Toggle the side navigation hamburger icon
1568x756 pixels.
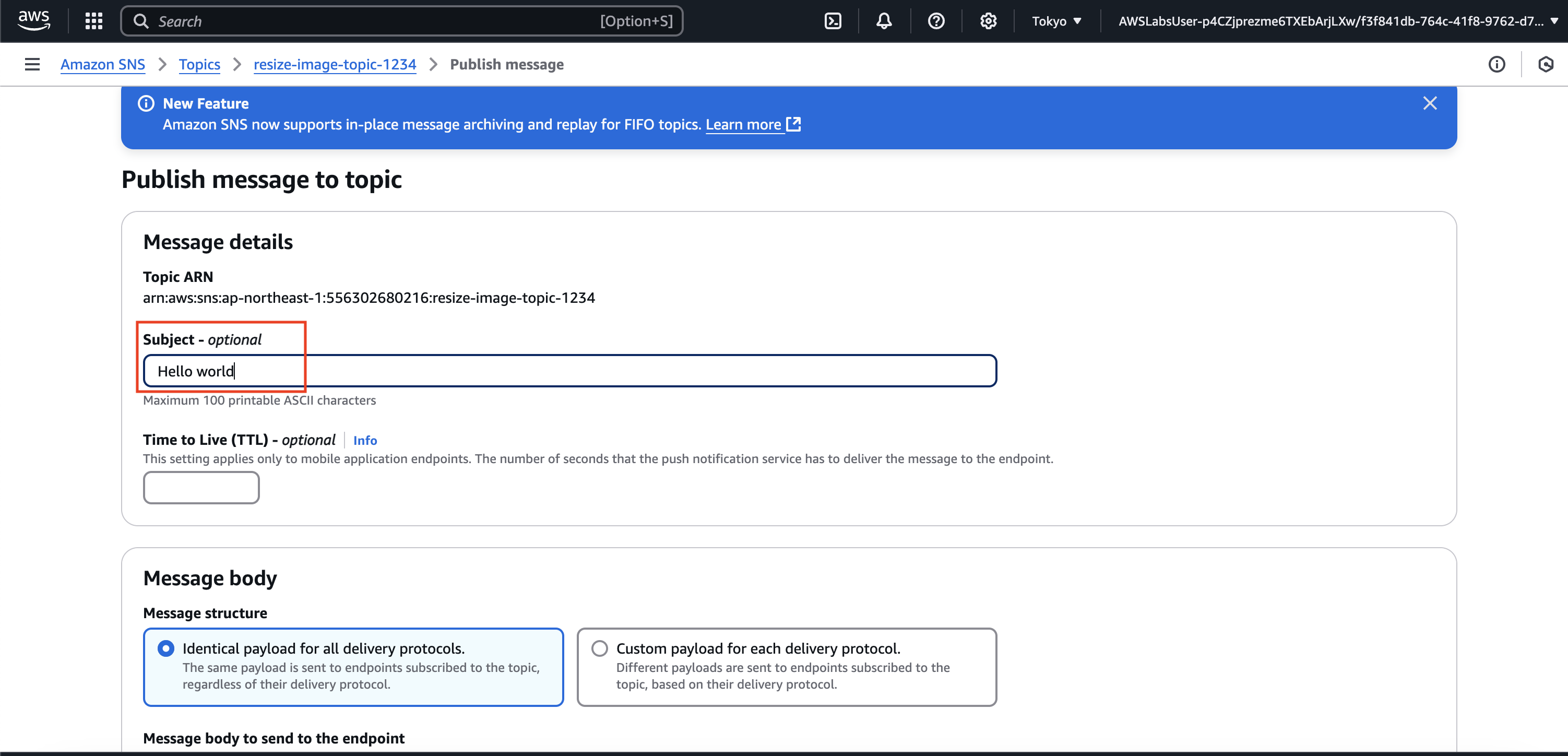coord(32,65)
